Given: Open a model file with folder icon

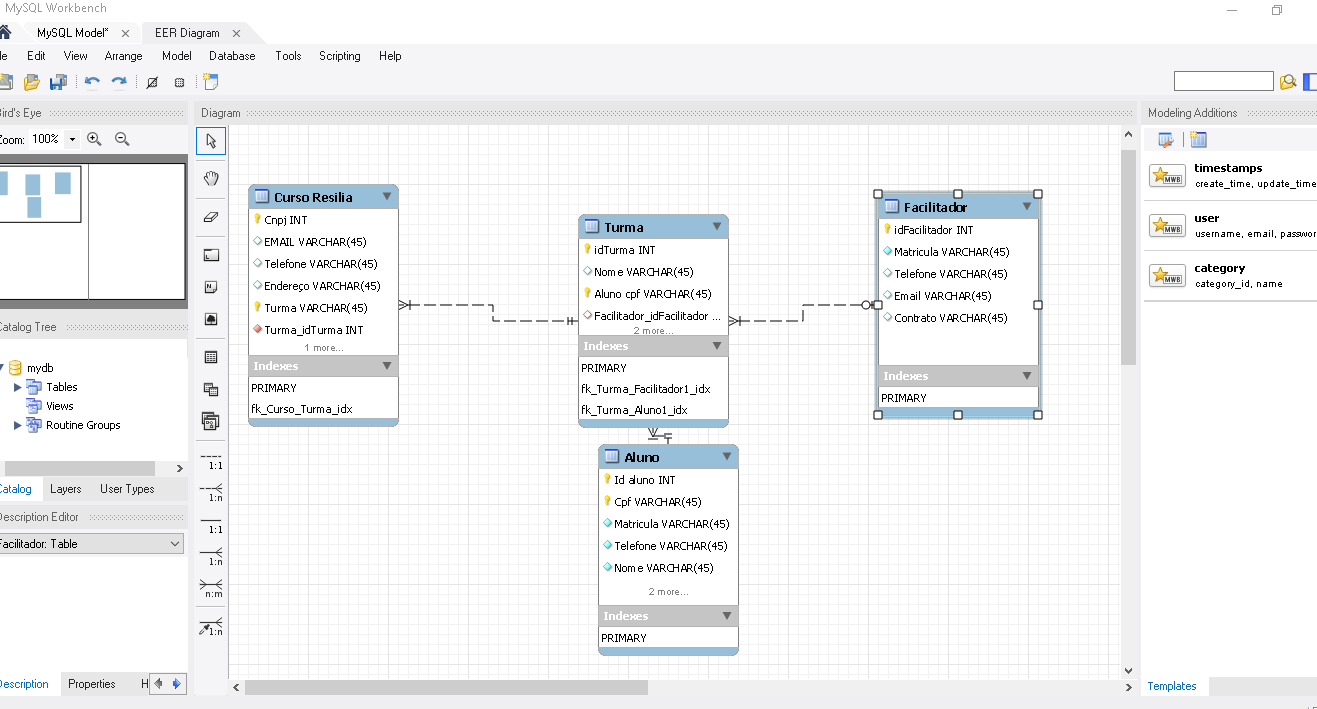Looking at the screenshot, I should tap(32, 82).
